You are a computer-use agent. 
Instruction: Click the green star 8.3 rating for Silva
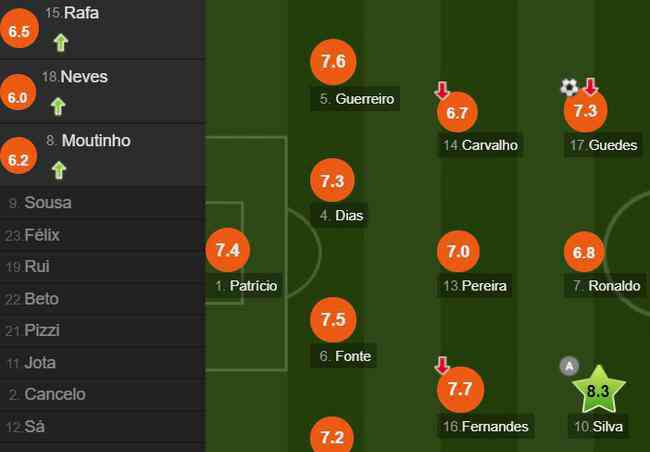(x=598, y=389)
